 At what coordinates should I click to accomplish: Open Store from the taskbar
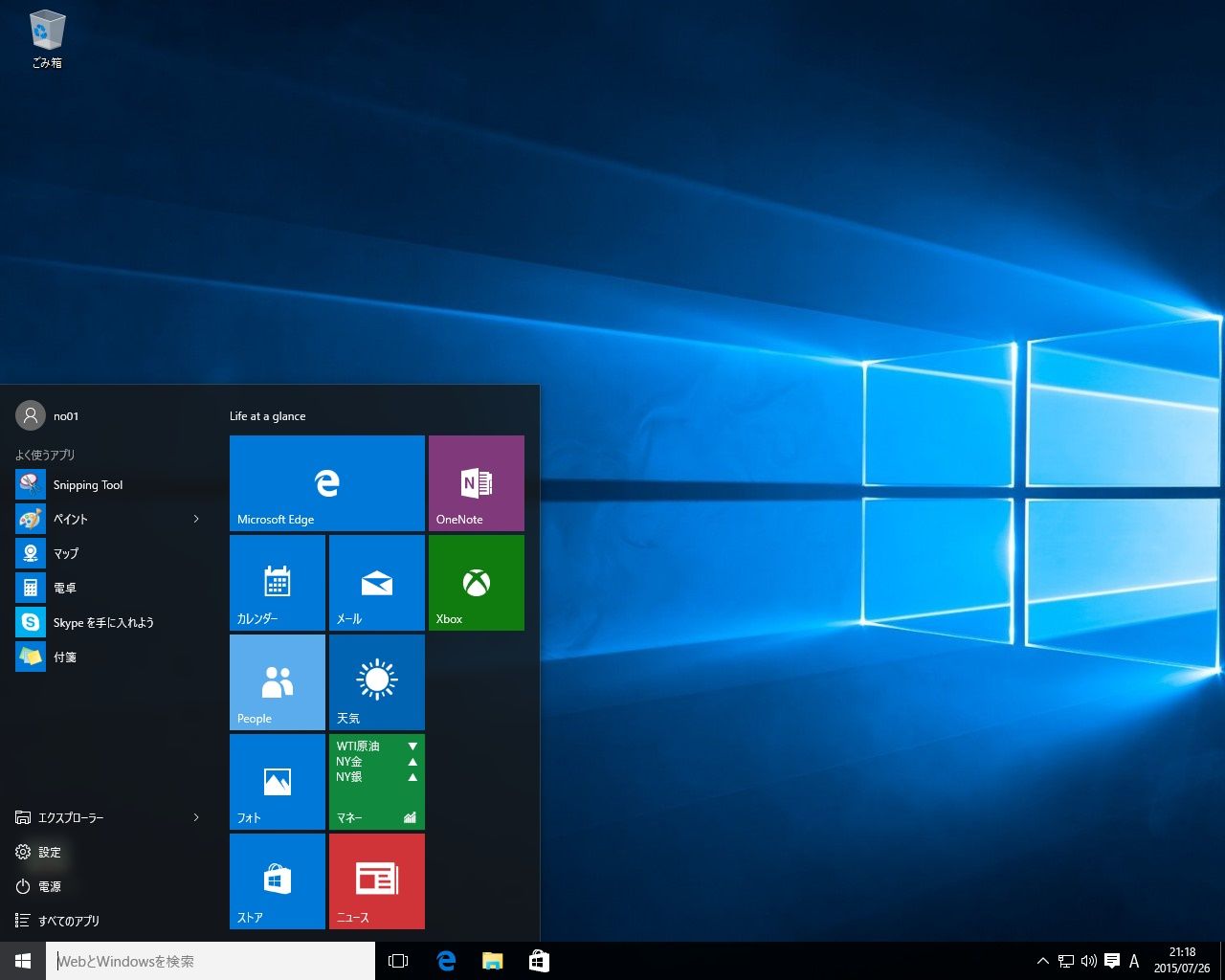[x=539, y=961]
